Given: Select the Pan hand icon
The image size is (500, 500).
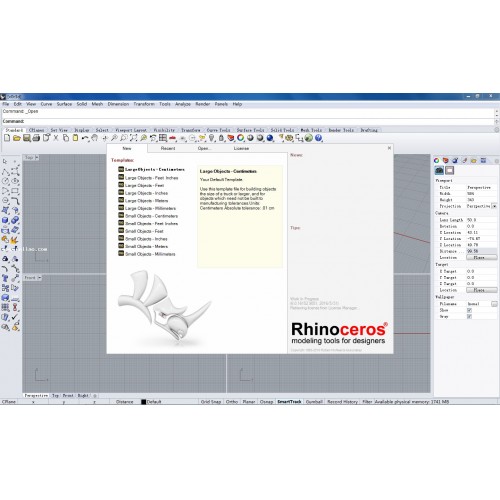Looking at the screenshot, I should [95, 138].
